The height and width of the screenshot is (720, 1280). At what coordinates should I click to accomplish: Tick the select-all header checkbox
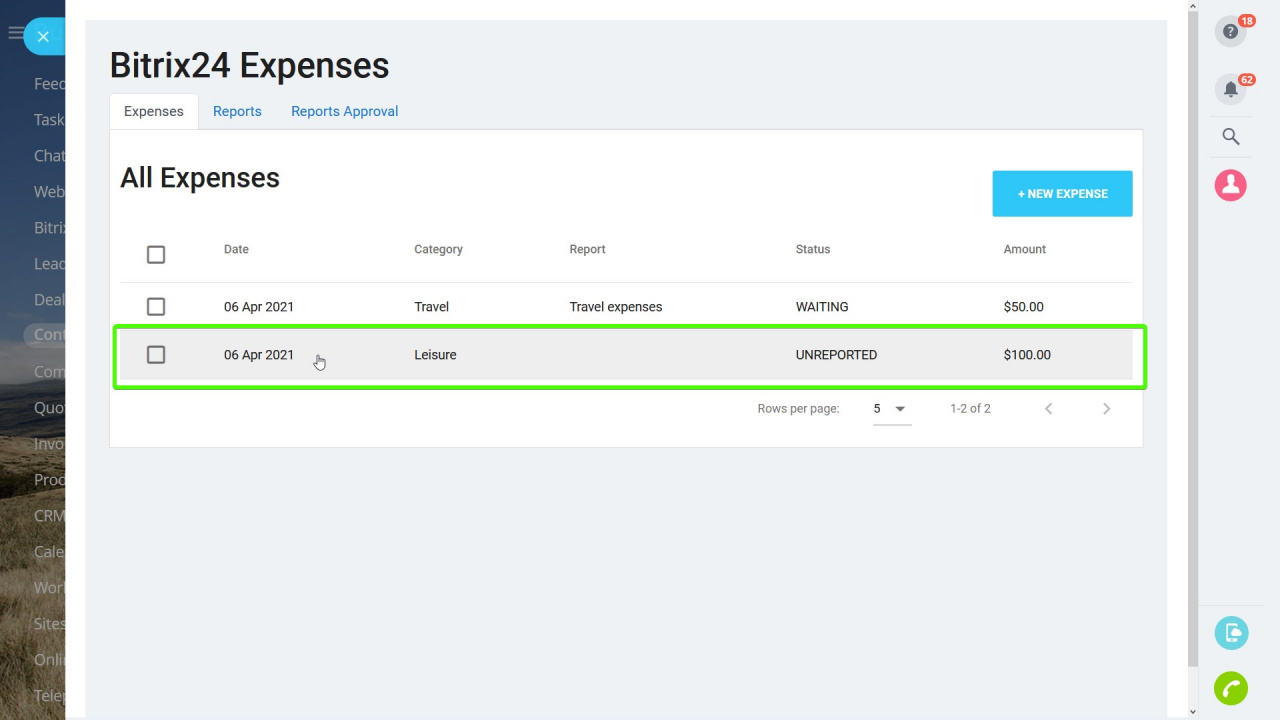pyautogui.click(x=156, y=255)
